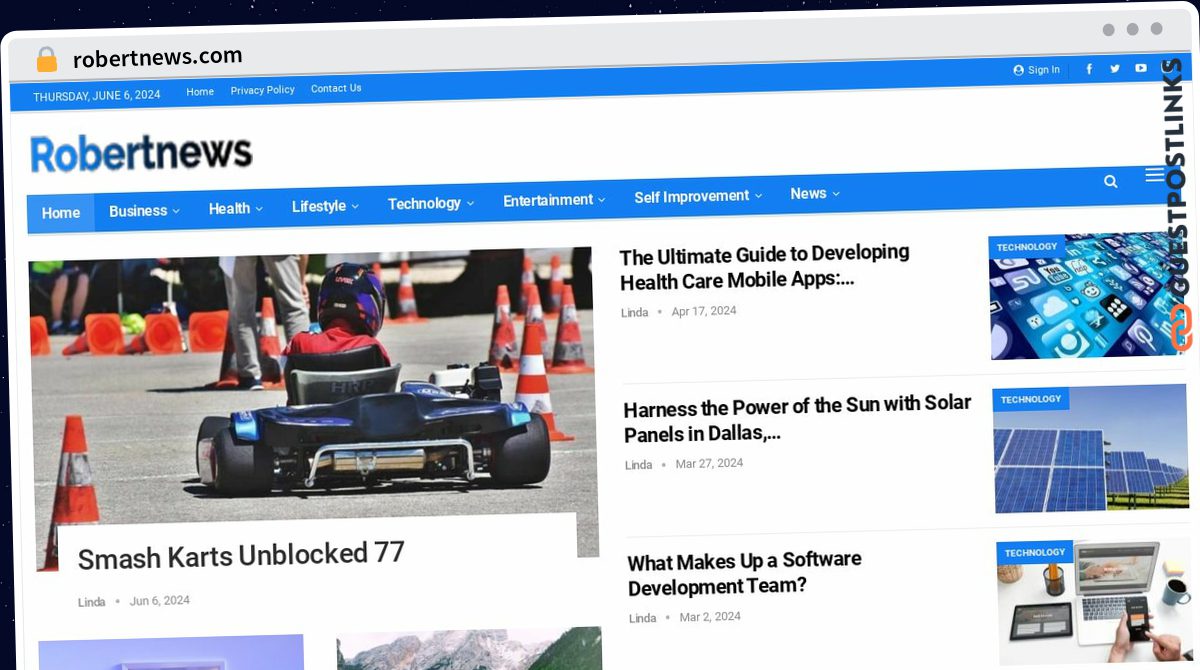Click the Robertnews logo
Image resolution: width=1200 pixels, height=670 pixels.
click(141, 153)
